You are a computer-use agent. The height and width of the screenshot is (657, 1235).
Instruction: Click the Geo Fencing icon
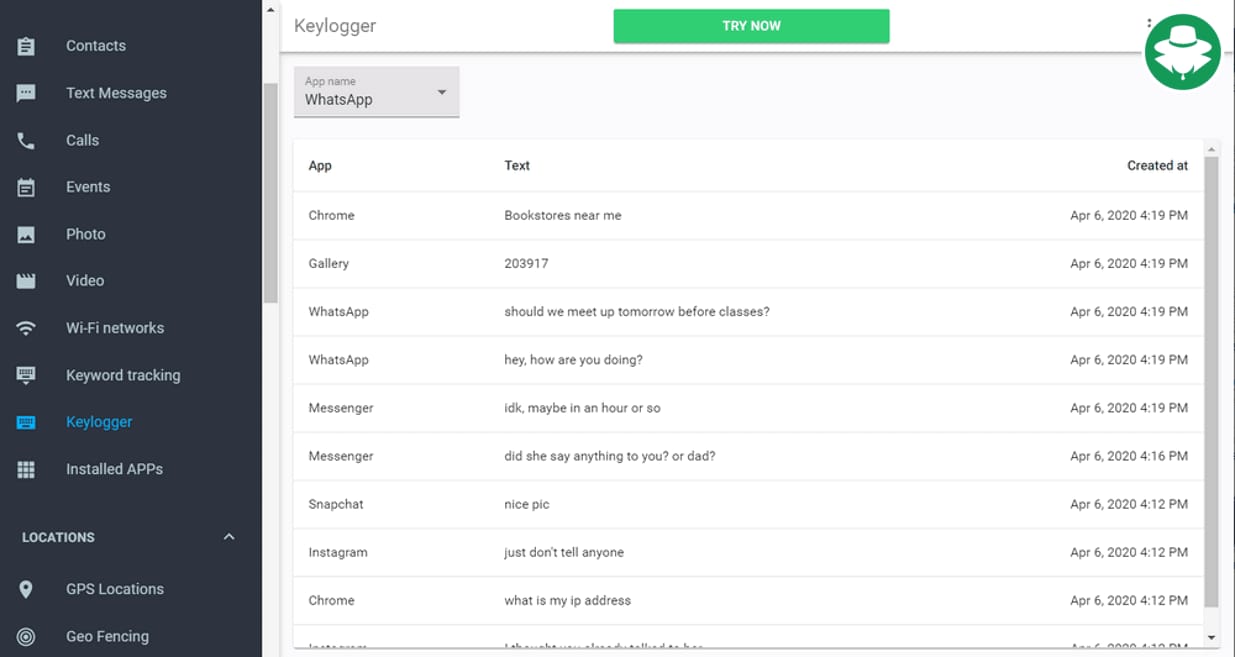coord(24,636)
